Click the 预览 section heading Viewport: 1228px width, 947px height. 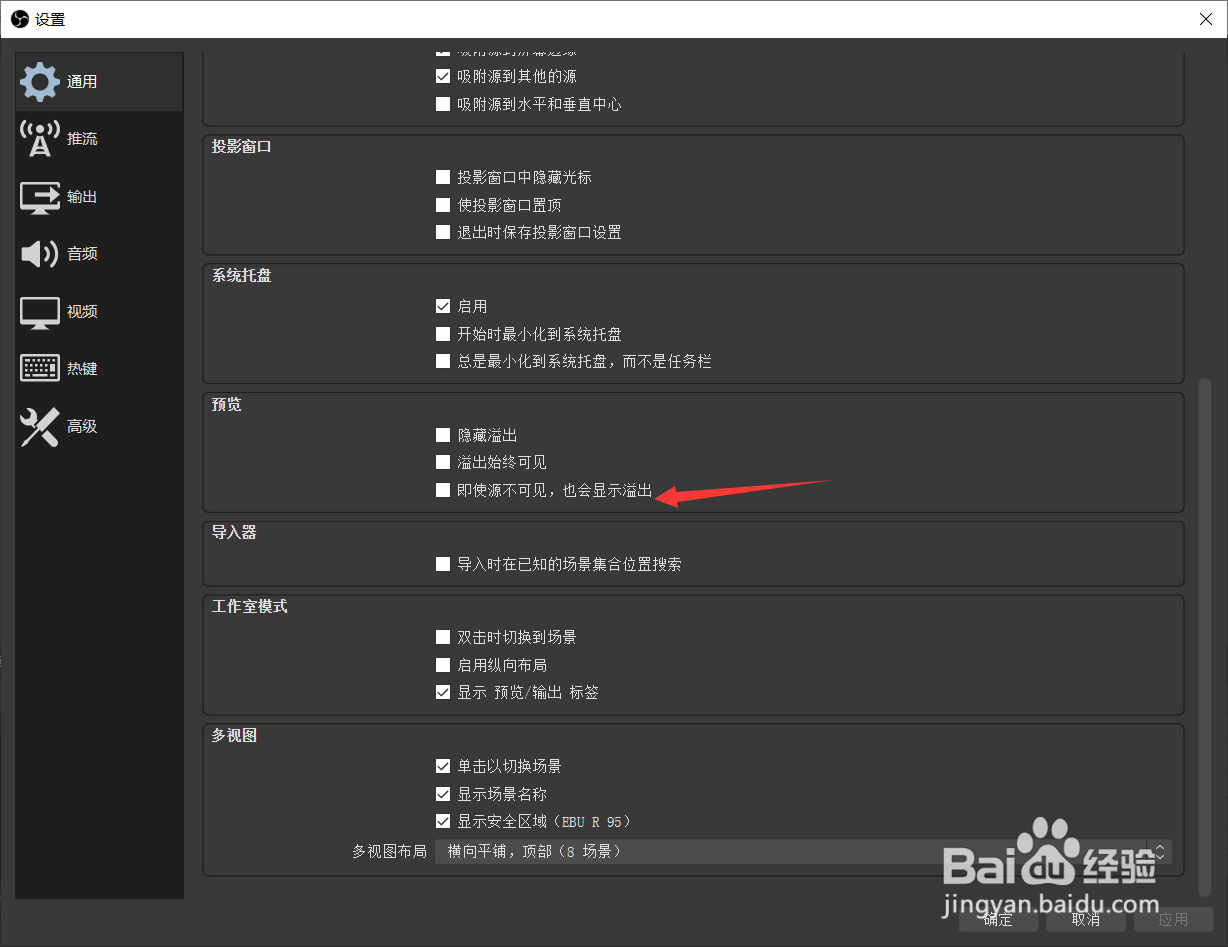pyautogui.click(x=226, y=404)
